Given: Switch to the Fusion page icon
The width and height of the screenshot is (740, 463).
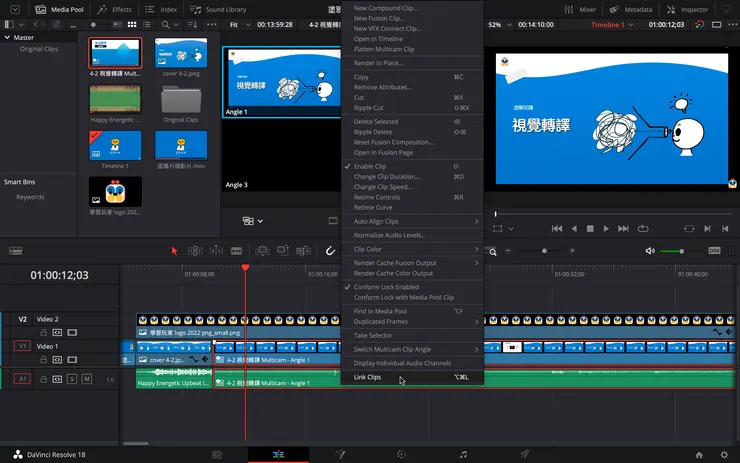Looking at the screenshot, I should click(x=340, y=454).
